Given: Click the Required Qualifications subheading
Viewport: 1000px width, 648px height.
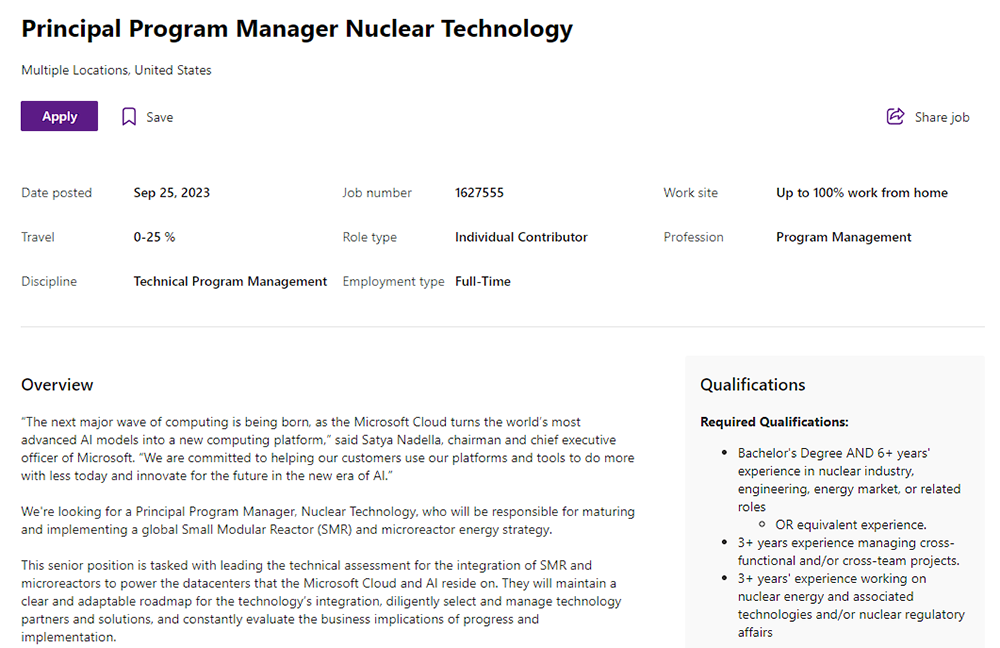Looking at the screenshot, I should [774, 422].
